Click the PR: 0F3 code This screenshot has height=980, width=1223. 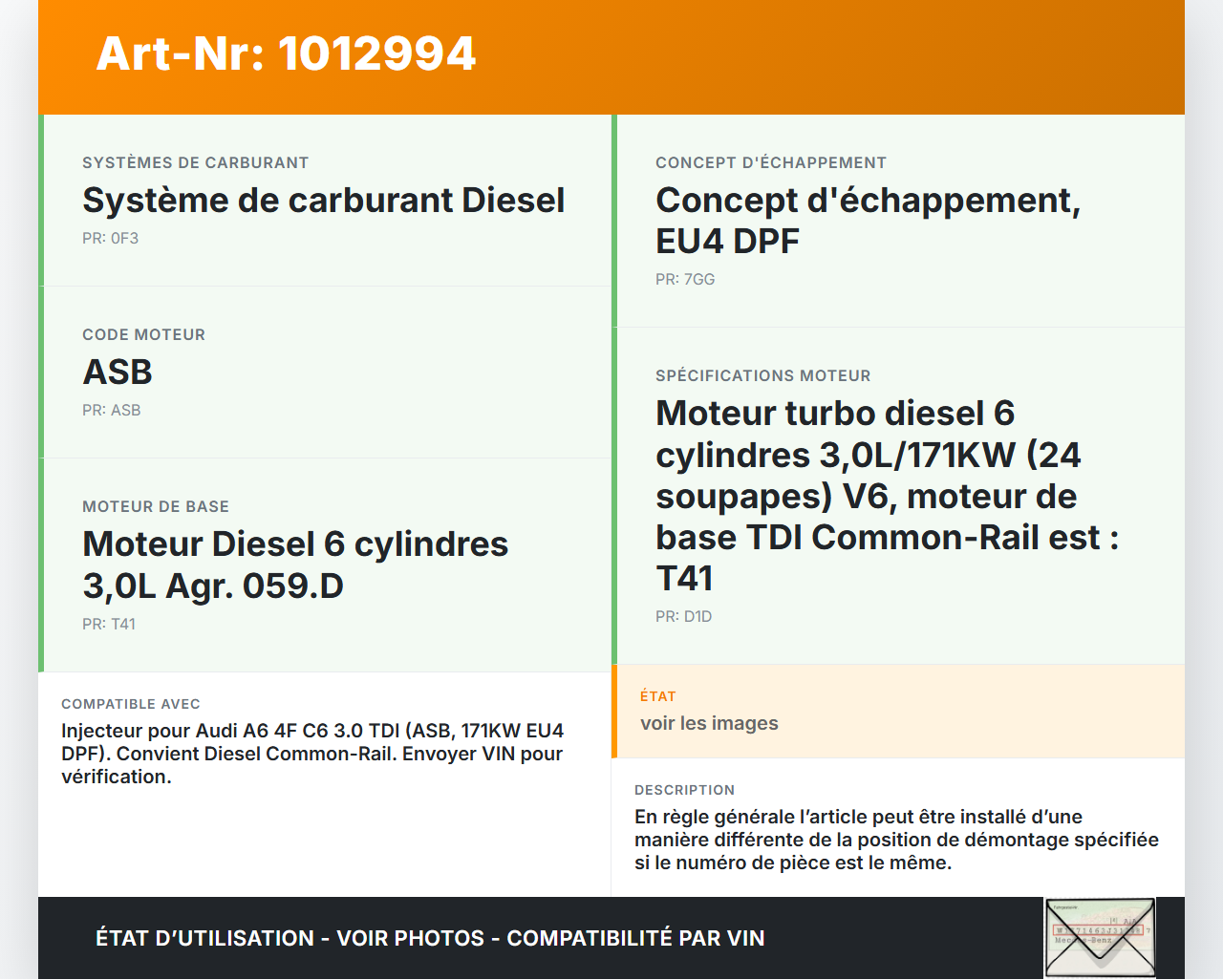pyautogui.click(x=110, y=239)
